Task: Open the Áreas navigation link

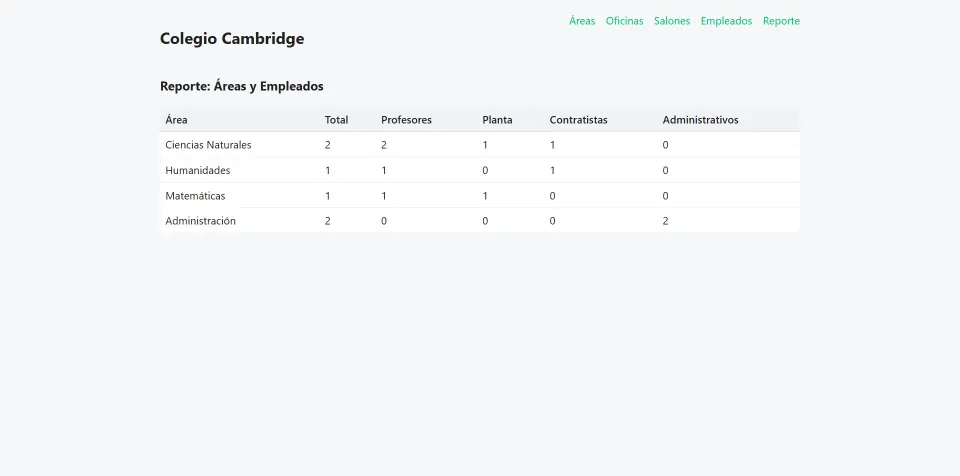Action: coord(582,21)
